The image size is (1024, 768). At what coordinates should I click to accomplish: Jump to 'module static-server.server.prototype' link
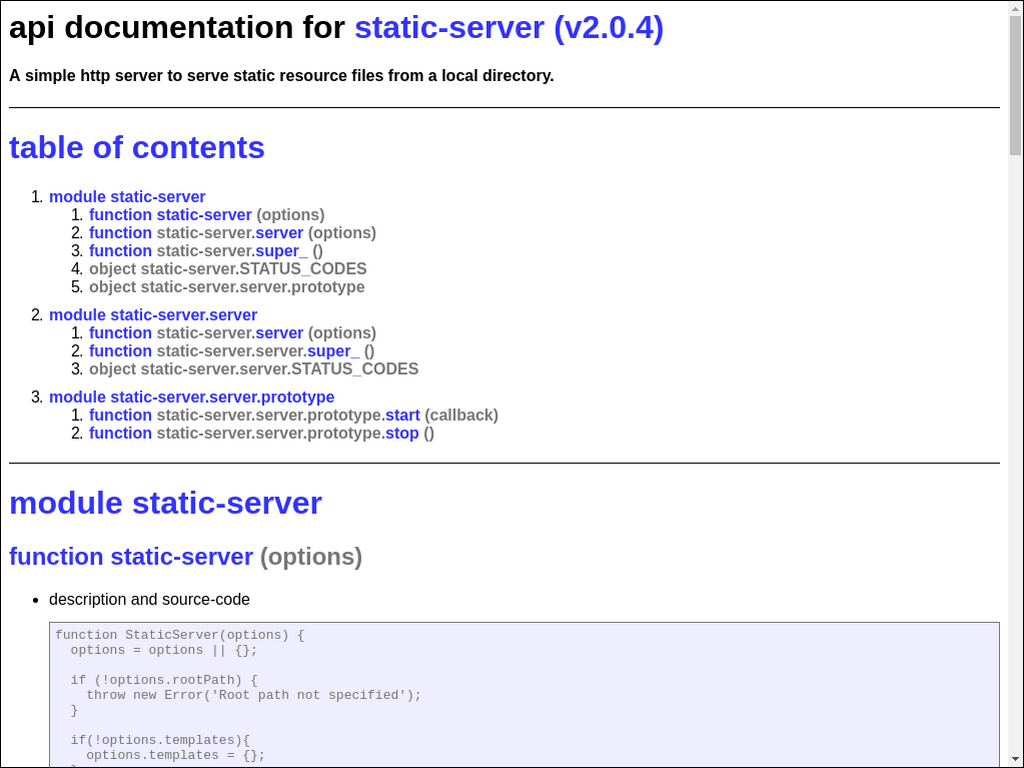point(191,397)
